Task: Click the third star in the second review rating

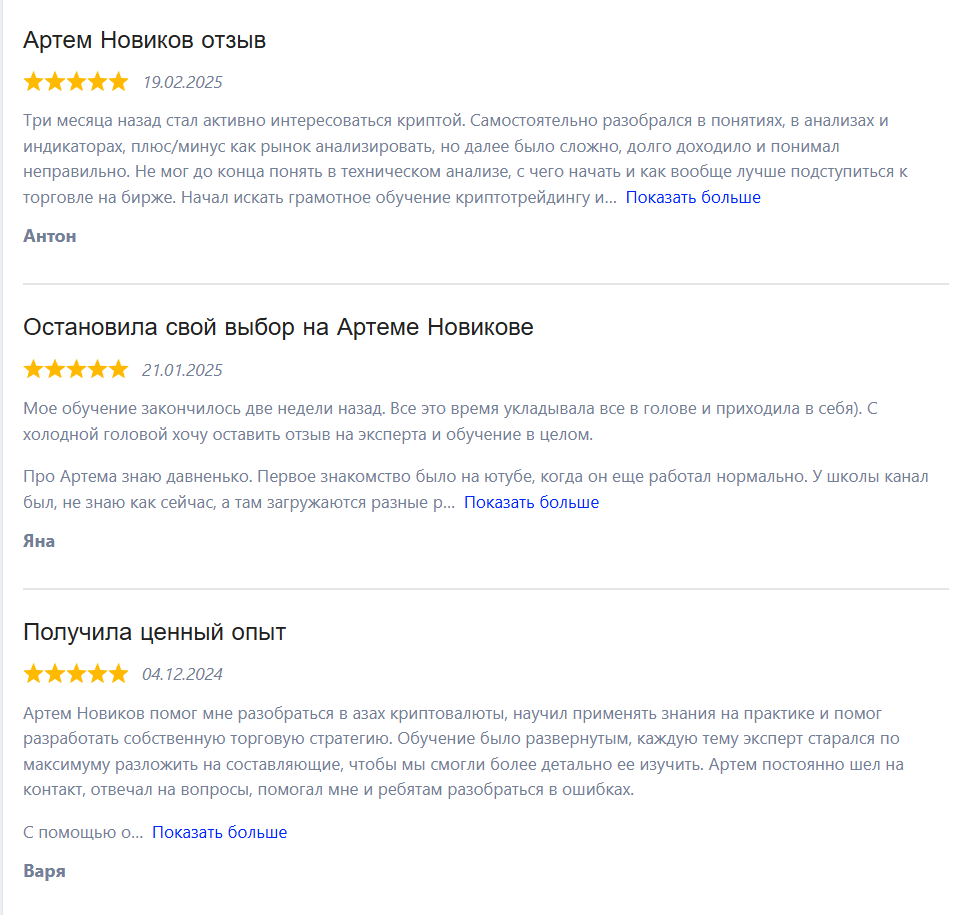Action: (74, 369)
